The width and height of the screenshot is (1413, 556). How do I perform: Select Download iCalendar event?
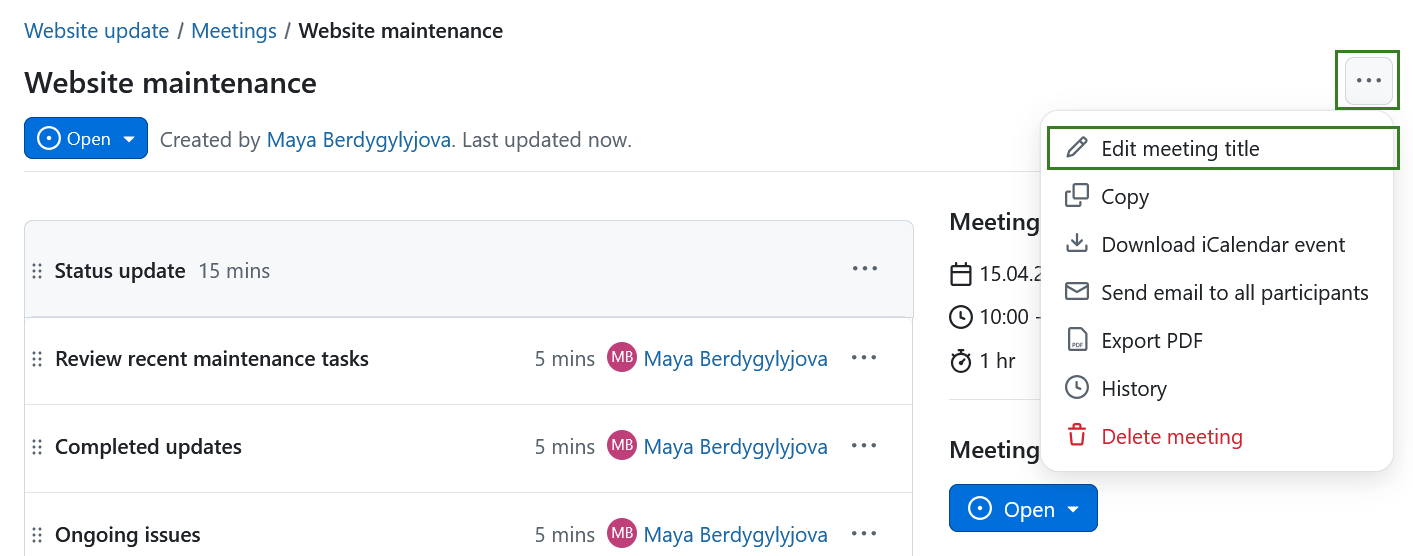click(1222, 245)
